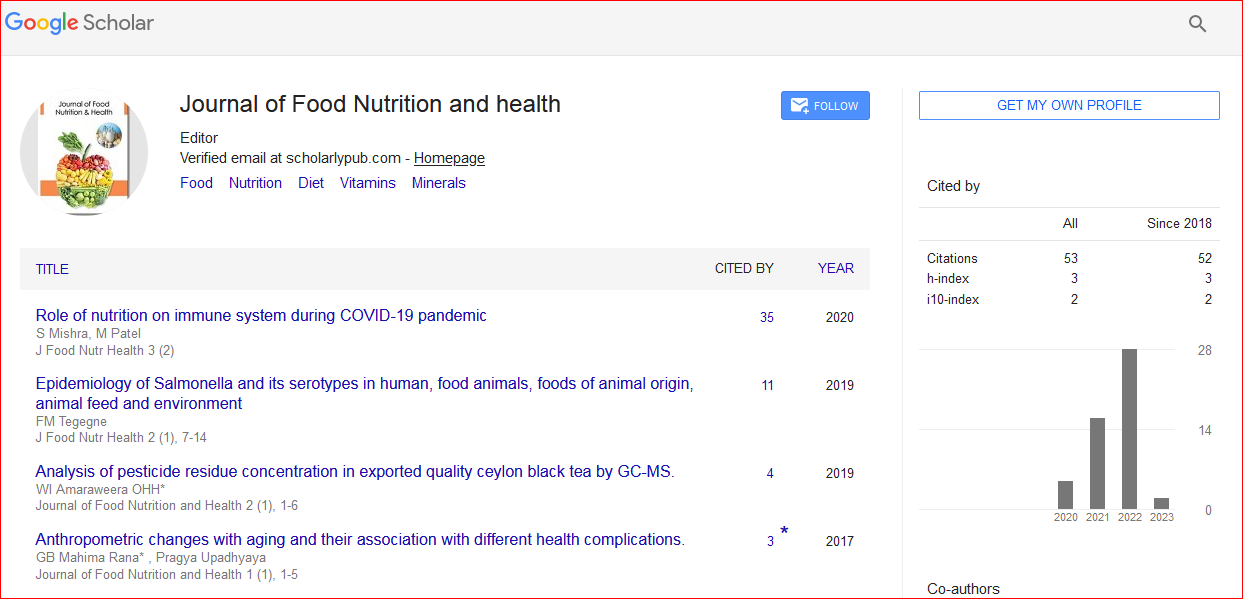Click Get My Own Profile button
1243x599 pixels.
coord(1068,105)
